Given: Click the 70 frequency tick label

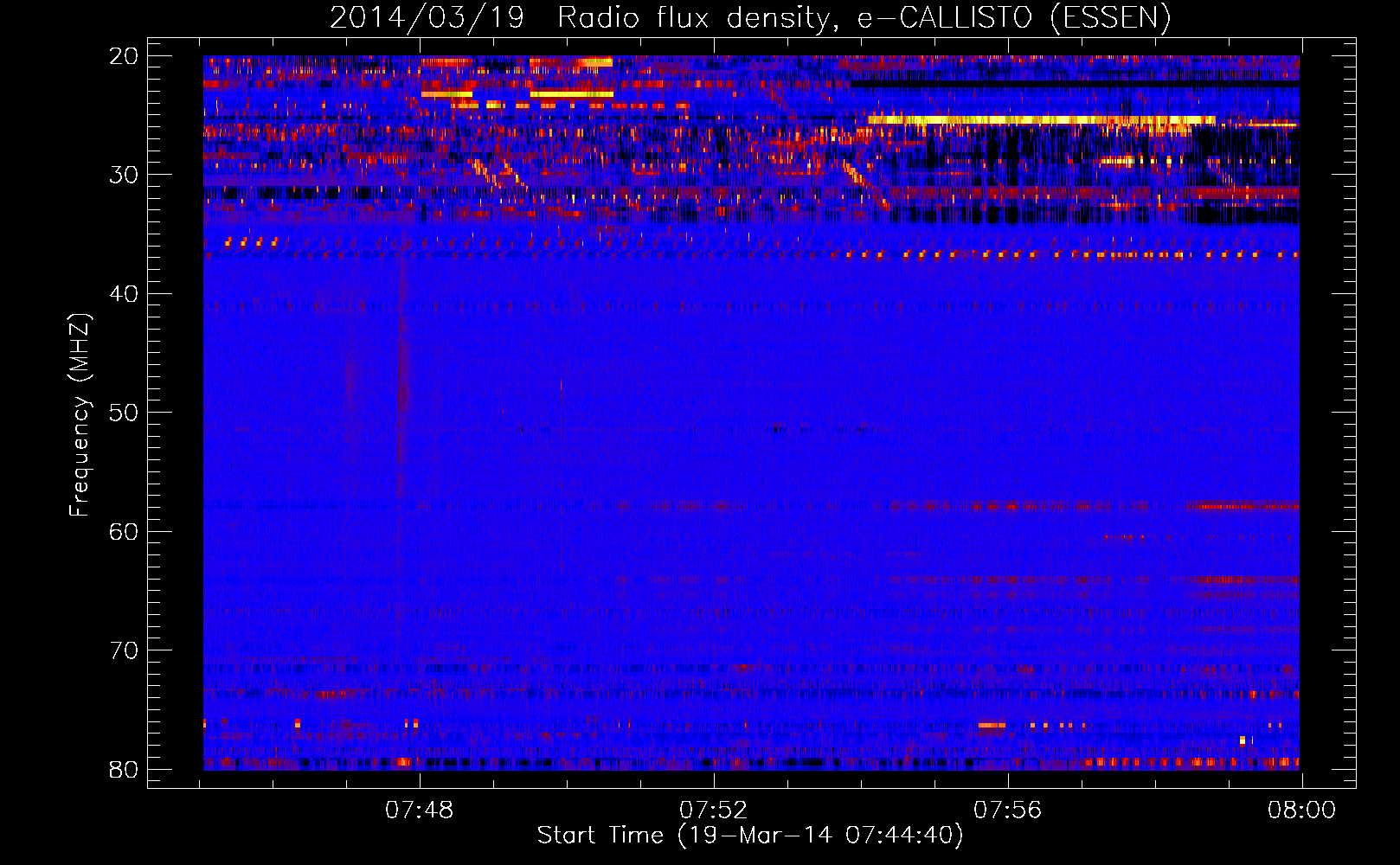Looking at the screenshot, I should [124, 650].
